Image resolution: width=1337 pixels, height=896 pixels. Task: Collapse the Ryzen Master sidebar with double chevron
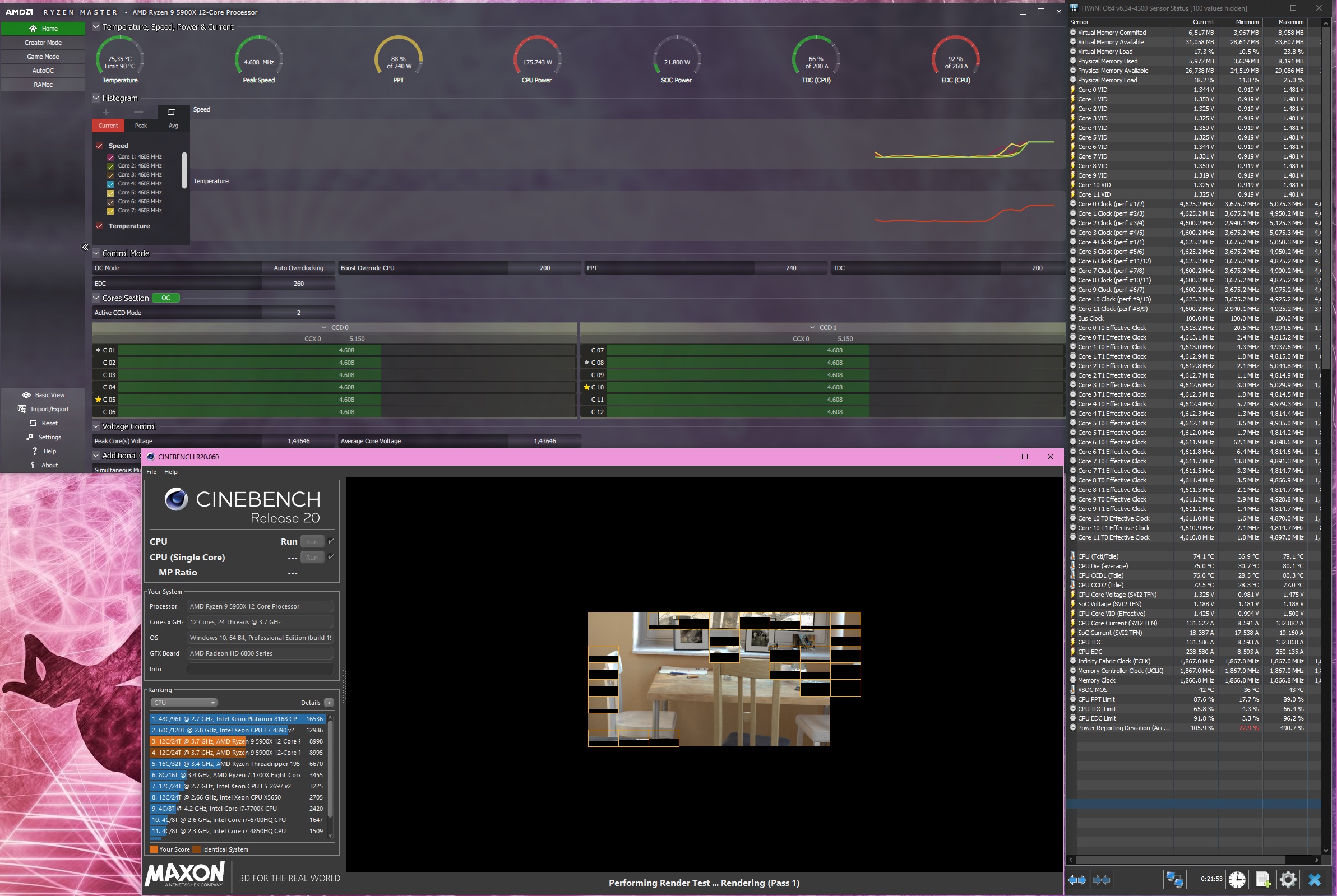pos(85,248)
